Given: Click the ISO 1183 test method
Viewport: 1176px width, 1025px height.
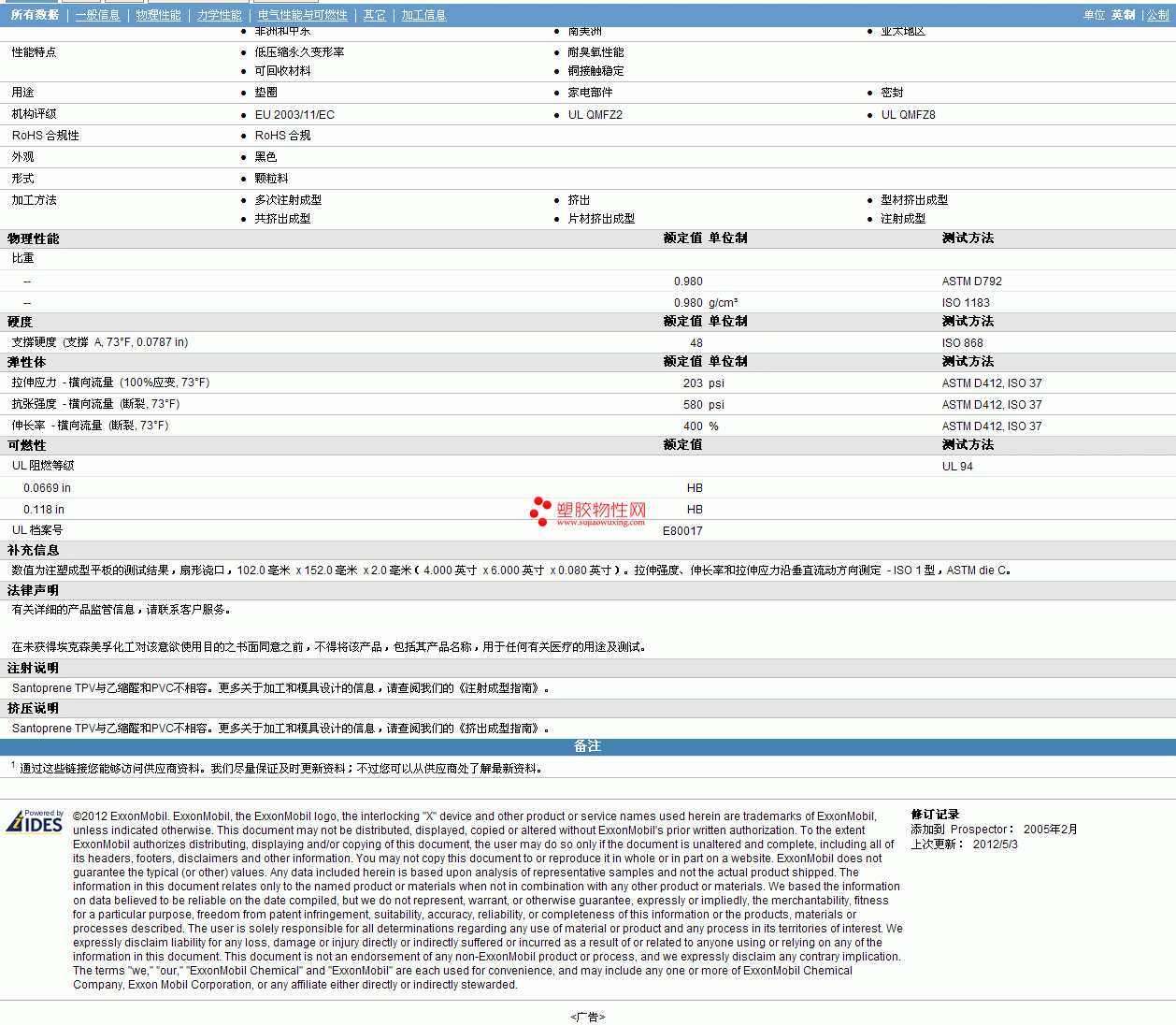Looking at the screenshot, I should click(966, 303).
